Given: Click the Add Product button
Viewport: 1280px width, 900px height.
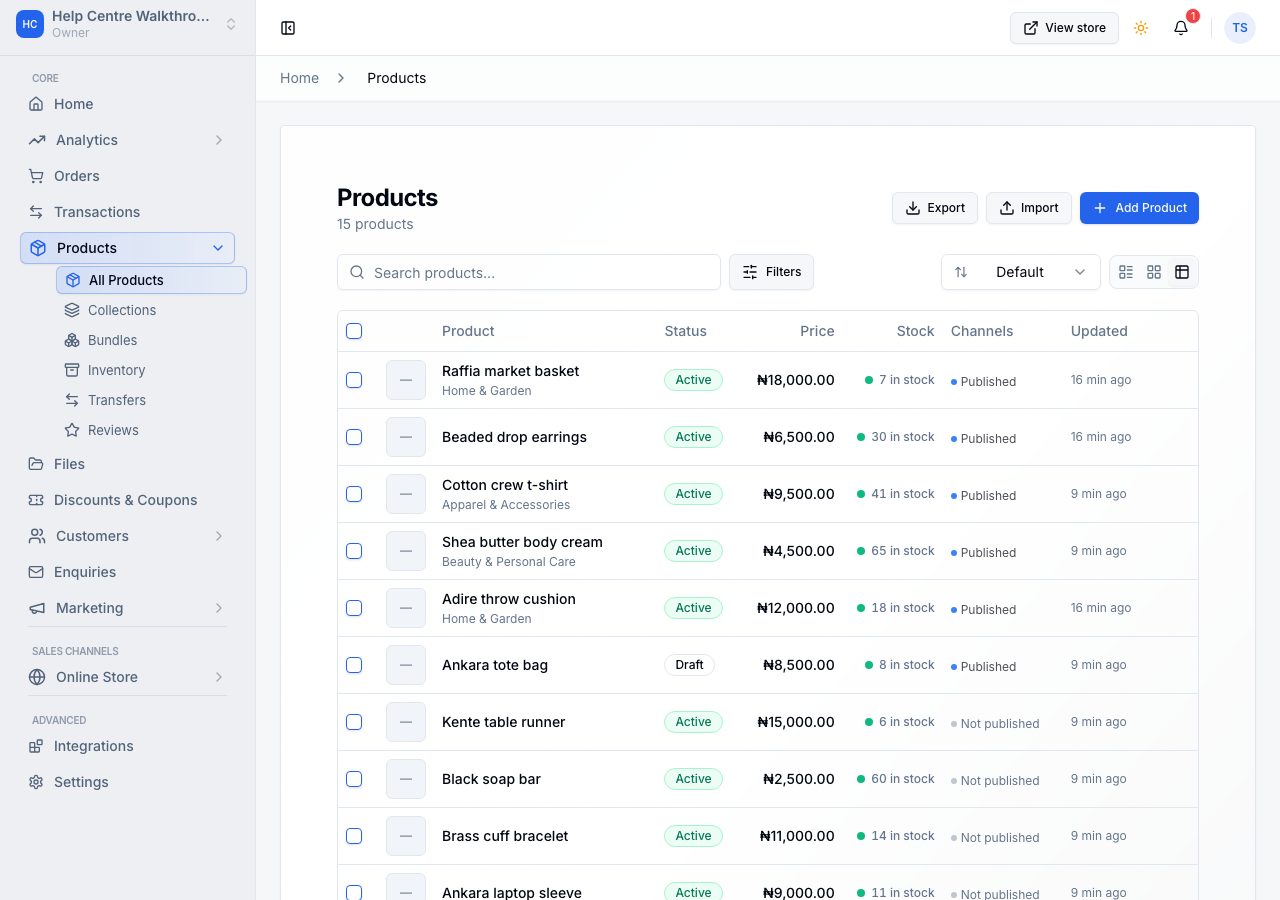Looking at the screenshot, I should [x=1139, y=208].
